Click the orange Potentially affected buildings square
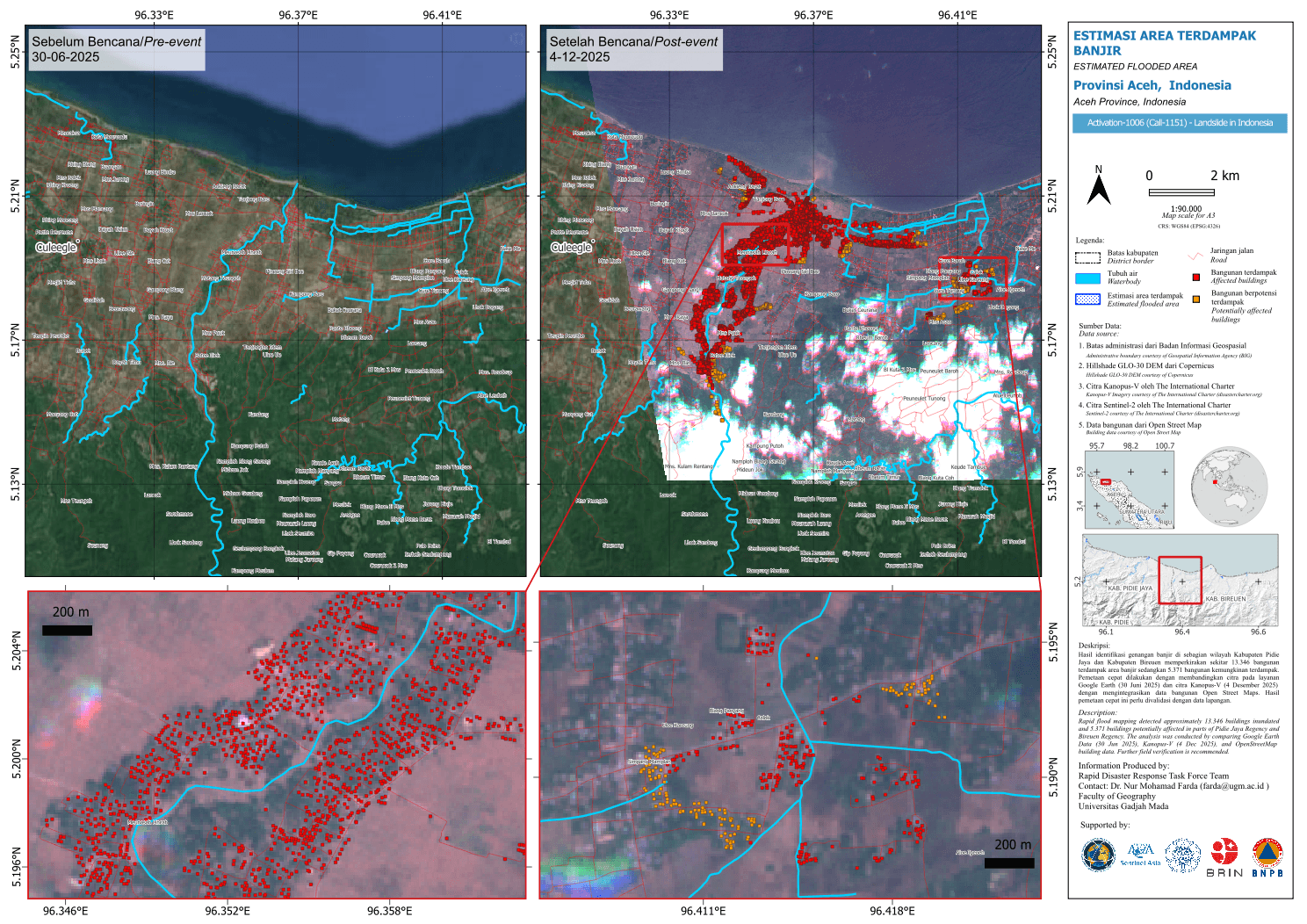This screenshot has height=924, width=1307. (1195, 299)
